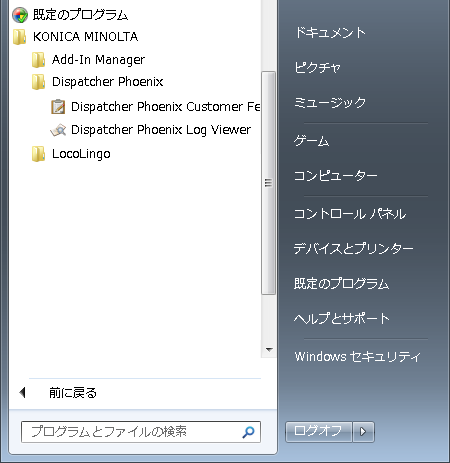Click the program list scrollbar down arrow
Viewport: 450px width, 463px height.
click(x=269, y=350)
